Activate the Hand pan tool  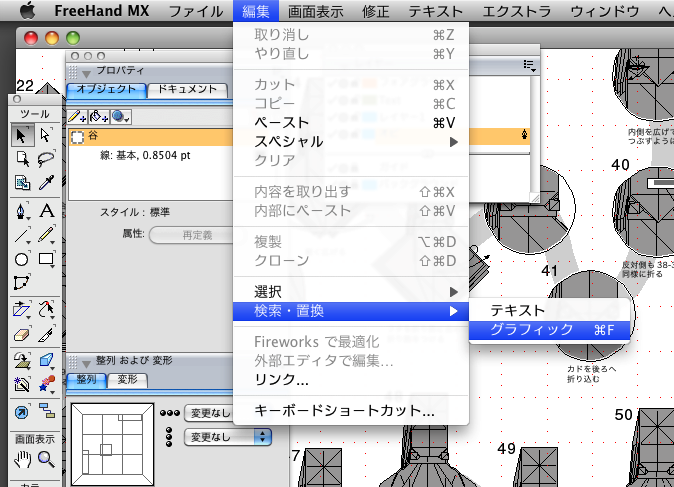(22, 459)
